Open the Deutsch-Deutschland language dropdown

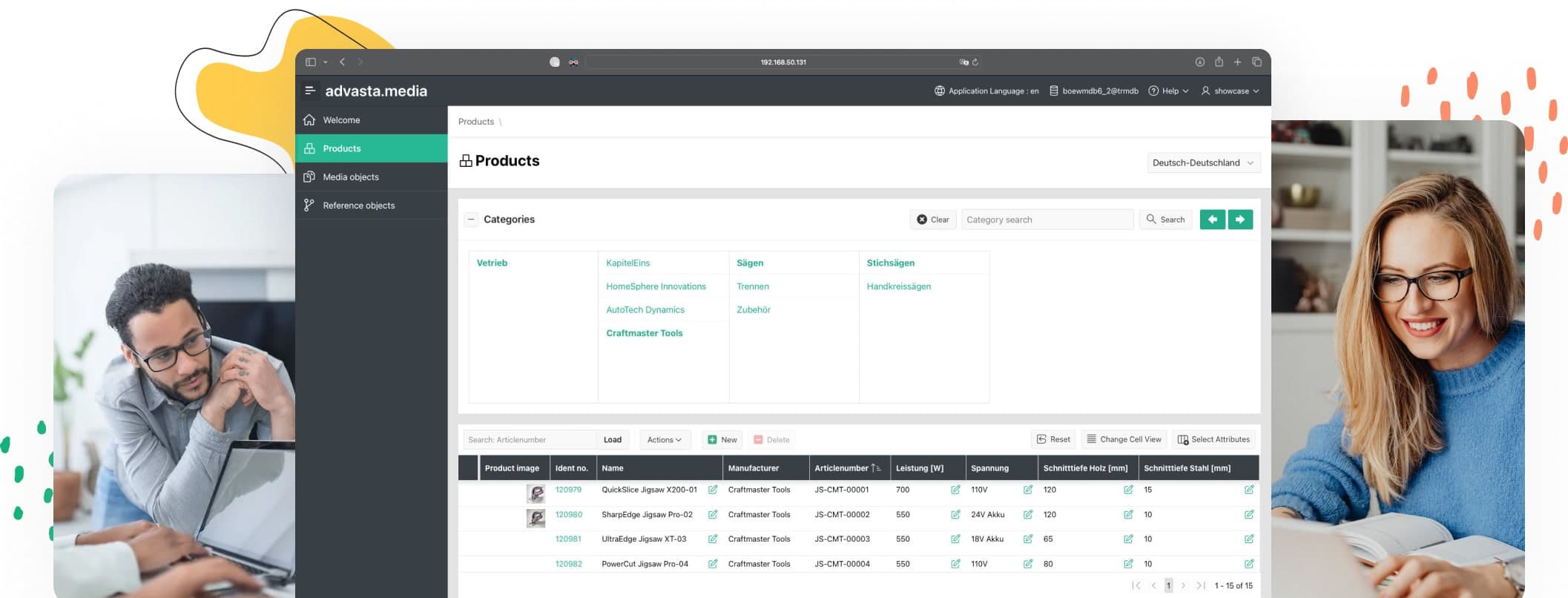click(x=1202, y=163)
